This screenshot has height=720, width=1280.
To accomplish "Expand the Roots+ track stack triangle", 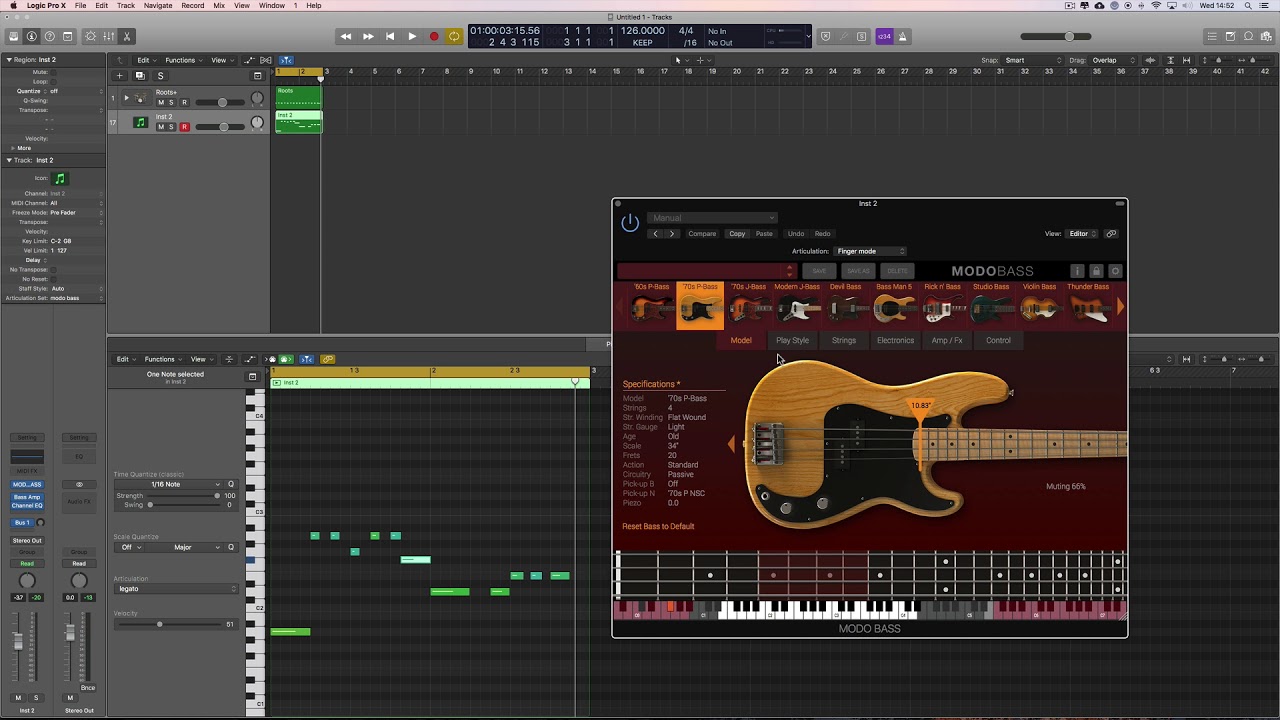I will pyautogui.click(x=126, y=98).
